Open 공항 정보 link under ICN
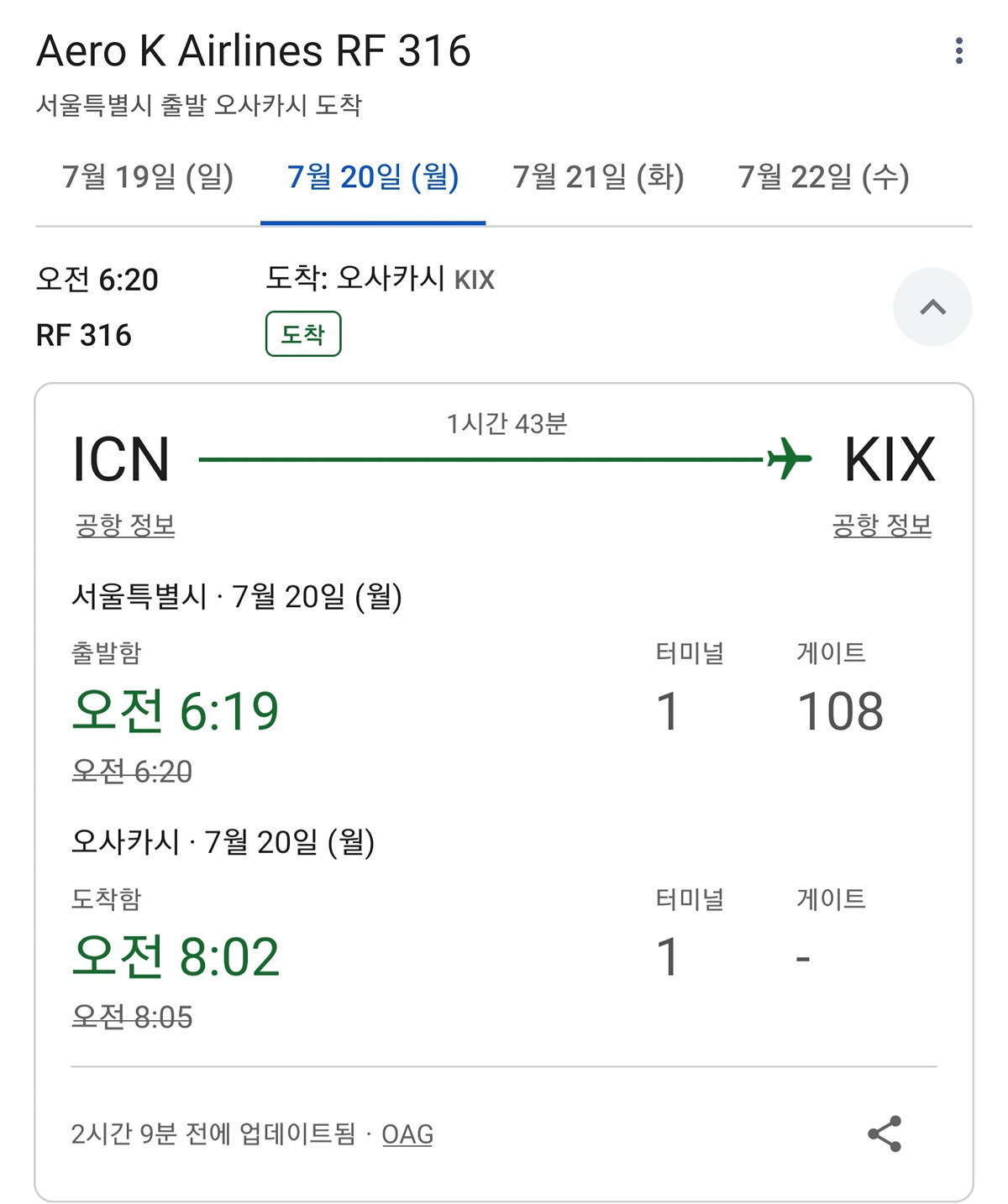Image resolution: width=1008 pixels, height=1204 pixels. pos(125,526)
